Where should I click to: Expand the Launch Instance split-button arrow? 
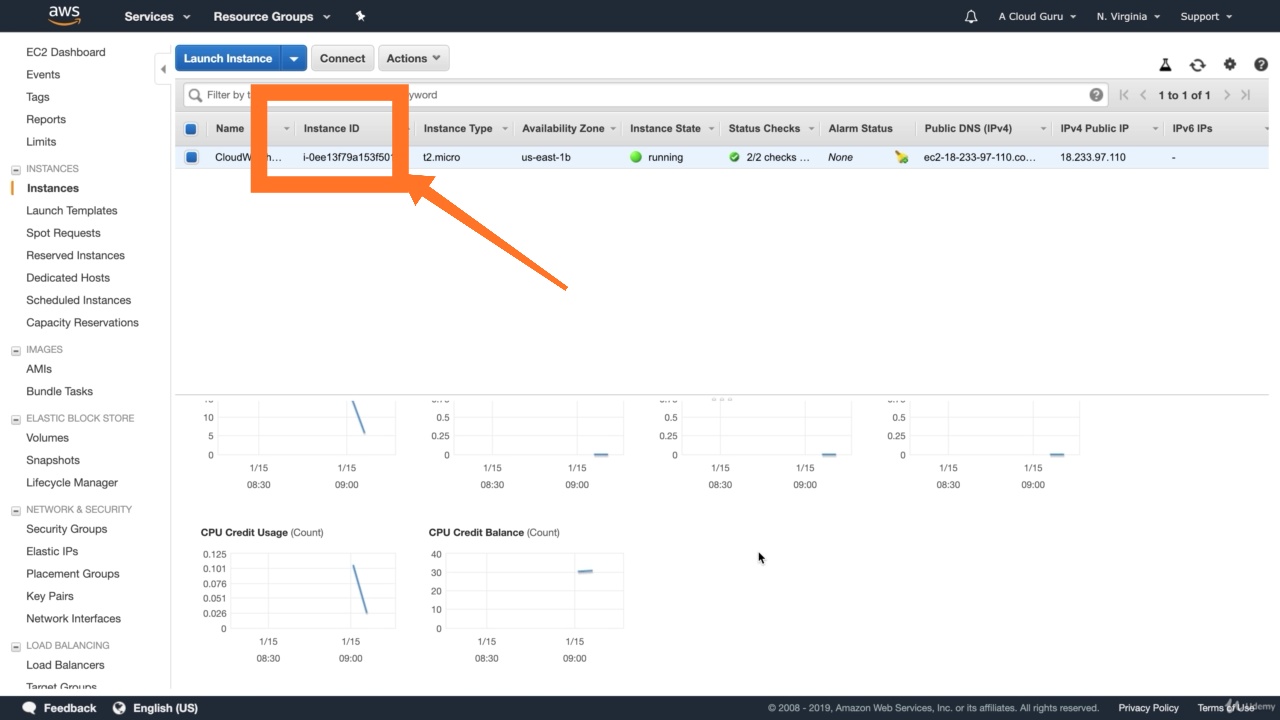click(x=294, y=58)
